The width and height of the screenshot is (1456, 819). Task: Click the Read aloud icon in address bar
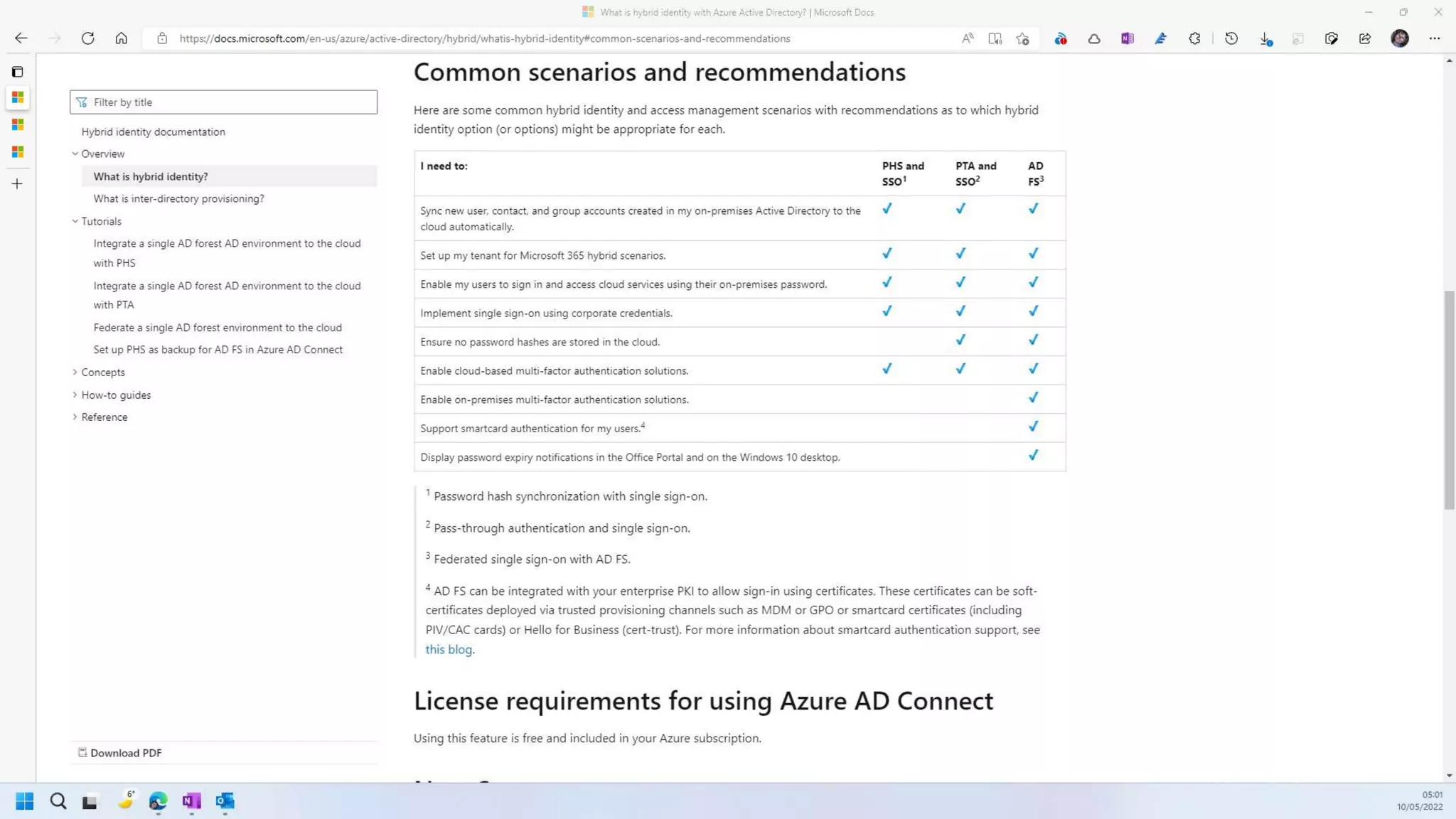[968, 38]
